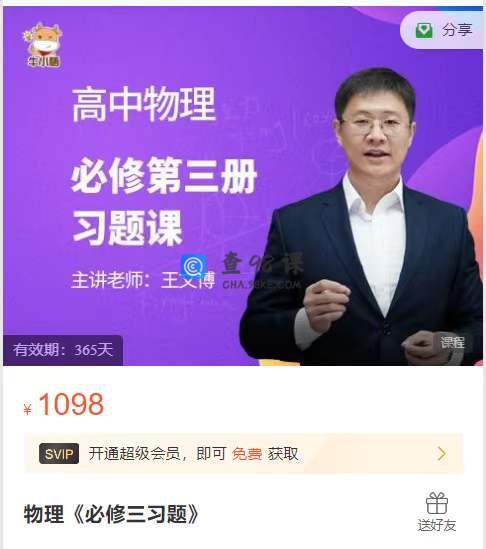Tap the 分享 share button

pos(442,30)
